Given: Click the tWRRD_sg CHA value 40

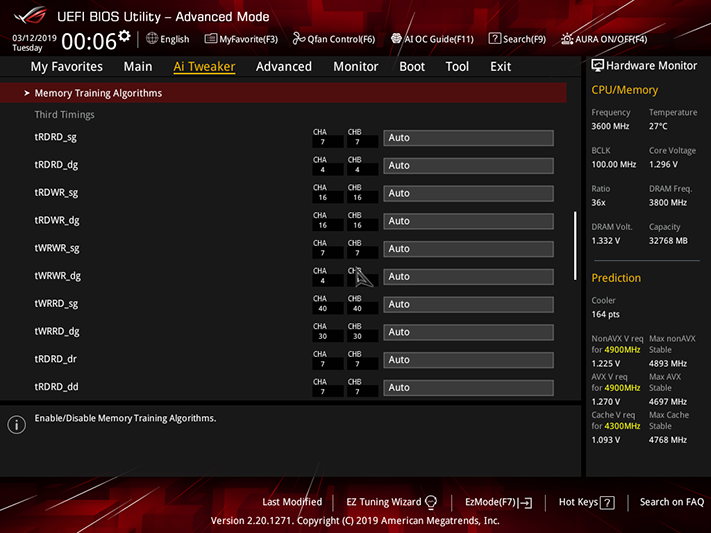Looking at the screenshot, I should 323,308.
